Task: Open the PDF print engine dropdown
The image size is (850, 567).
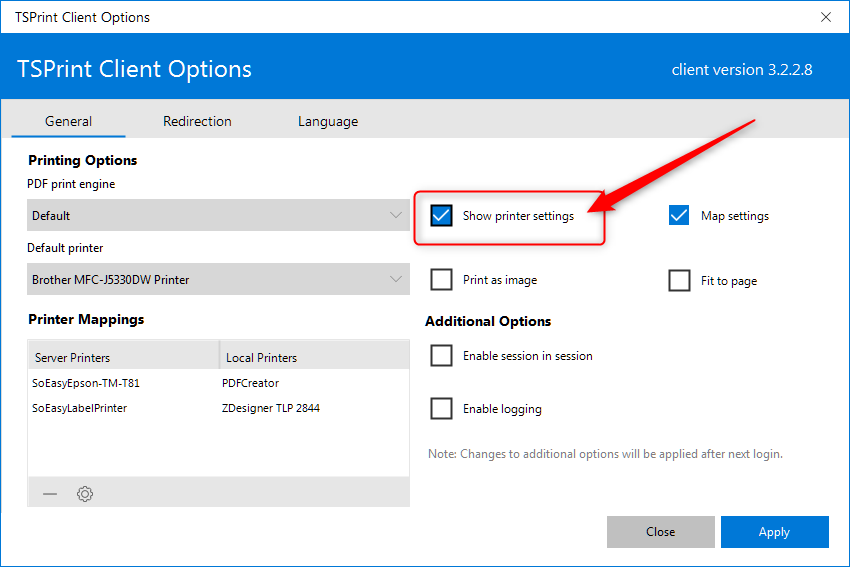Action: [x=218, y=215]
